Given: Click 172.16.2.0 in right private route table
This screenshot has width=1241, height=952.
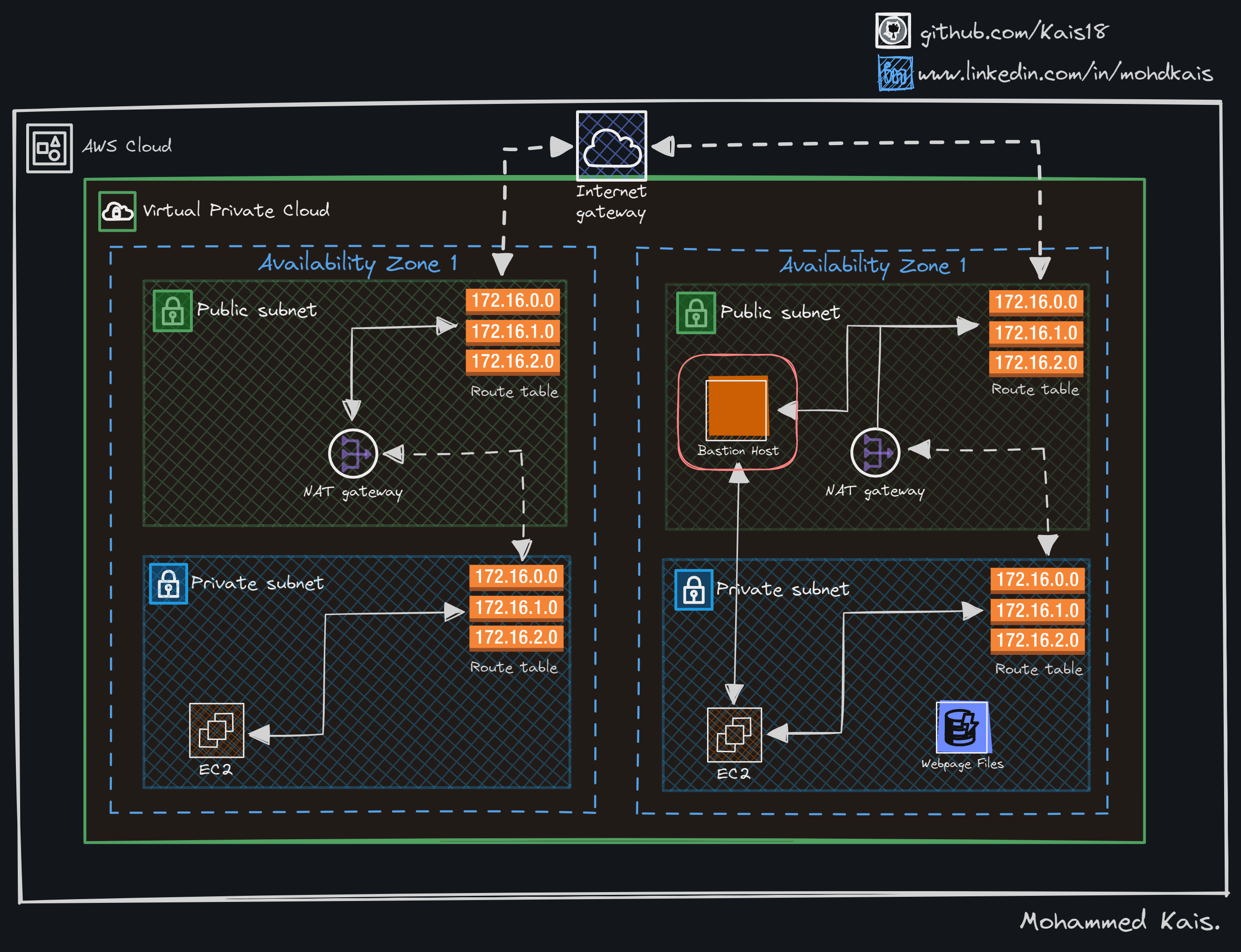Looking at the screenshot, I should pyautogui.click(x=1037, y=640).
